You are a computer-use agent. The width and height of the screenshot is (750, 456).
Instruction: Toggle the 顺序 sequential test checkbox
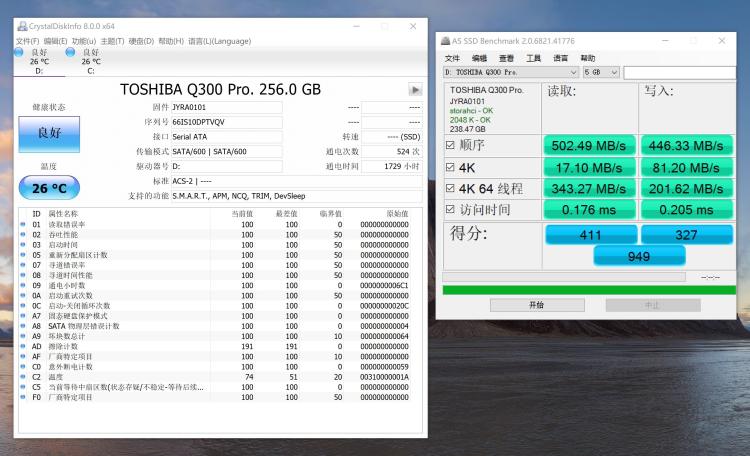click(450, 145)
